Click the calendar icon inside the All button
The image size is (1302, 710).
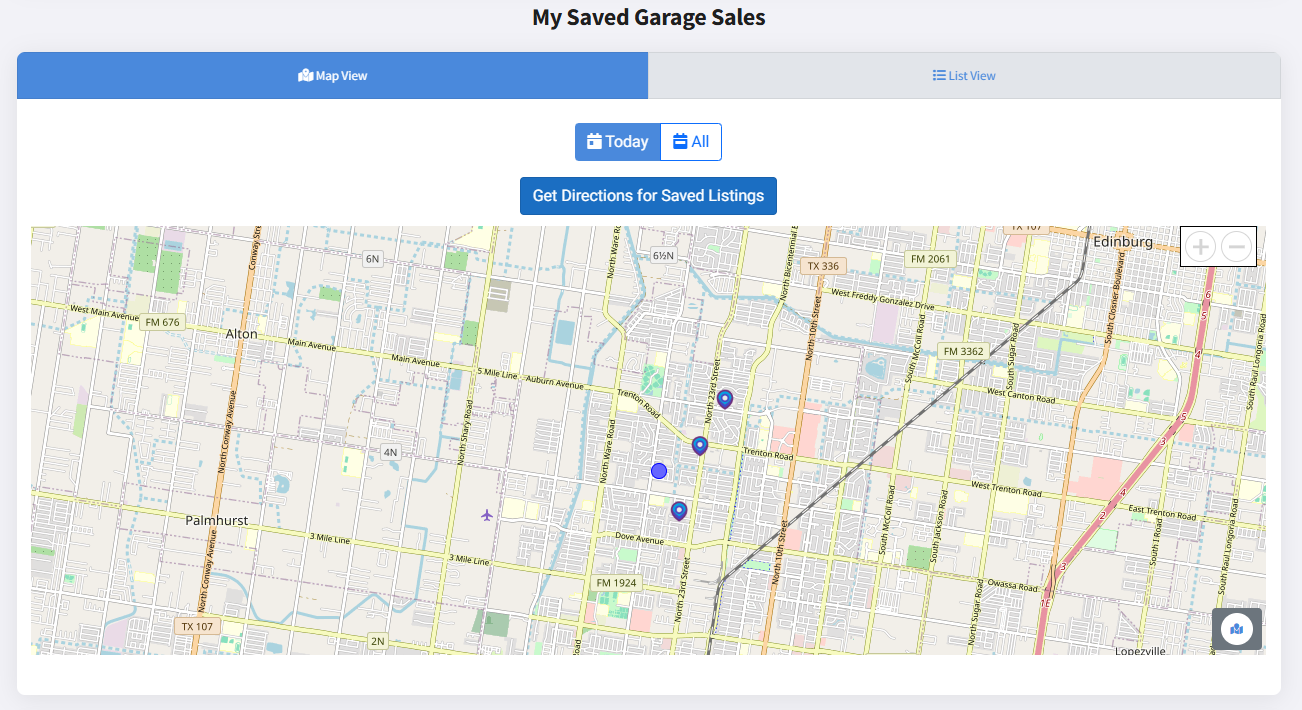(680, 141)
